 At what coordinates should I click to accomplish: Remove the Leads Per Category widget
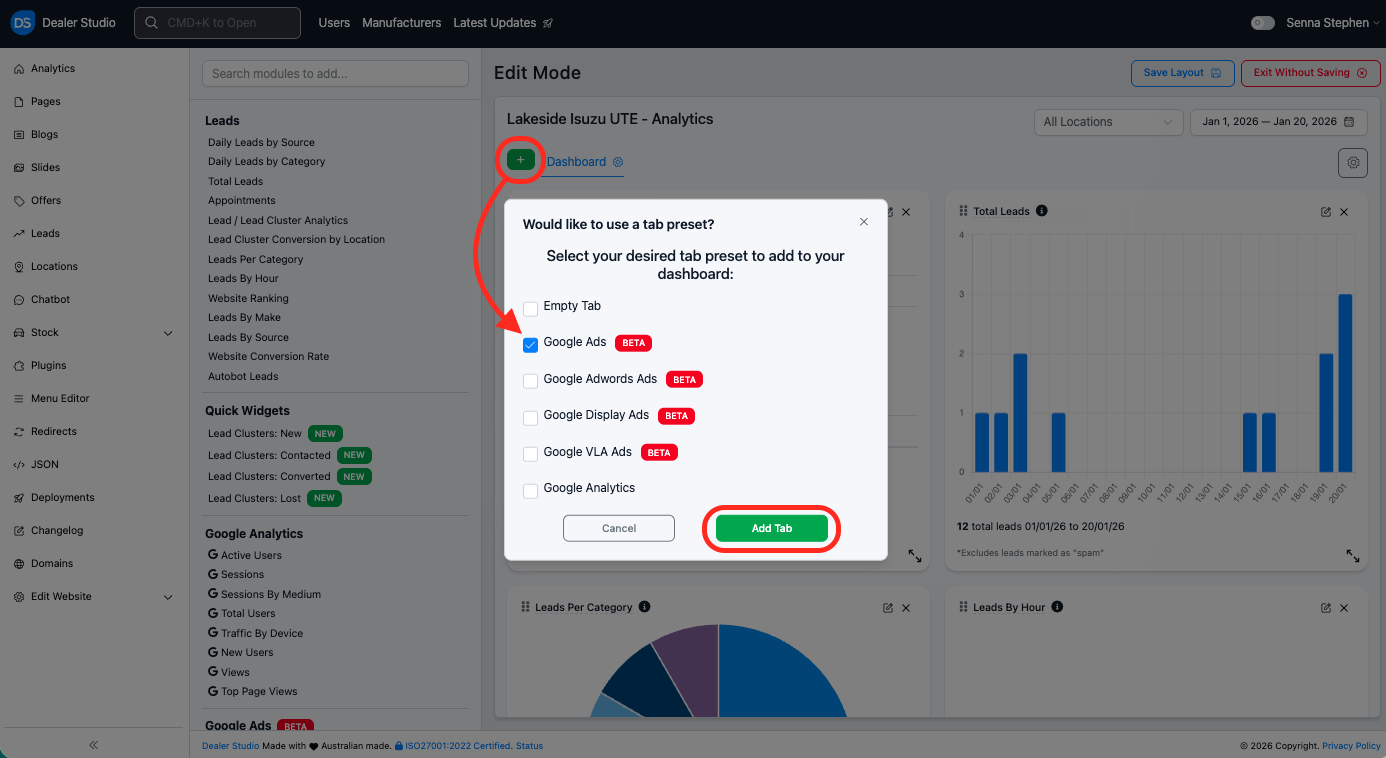pos(907,608)
